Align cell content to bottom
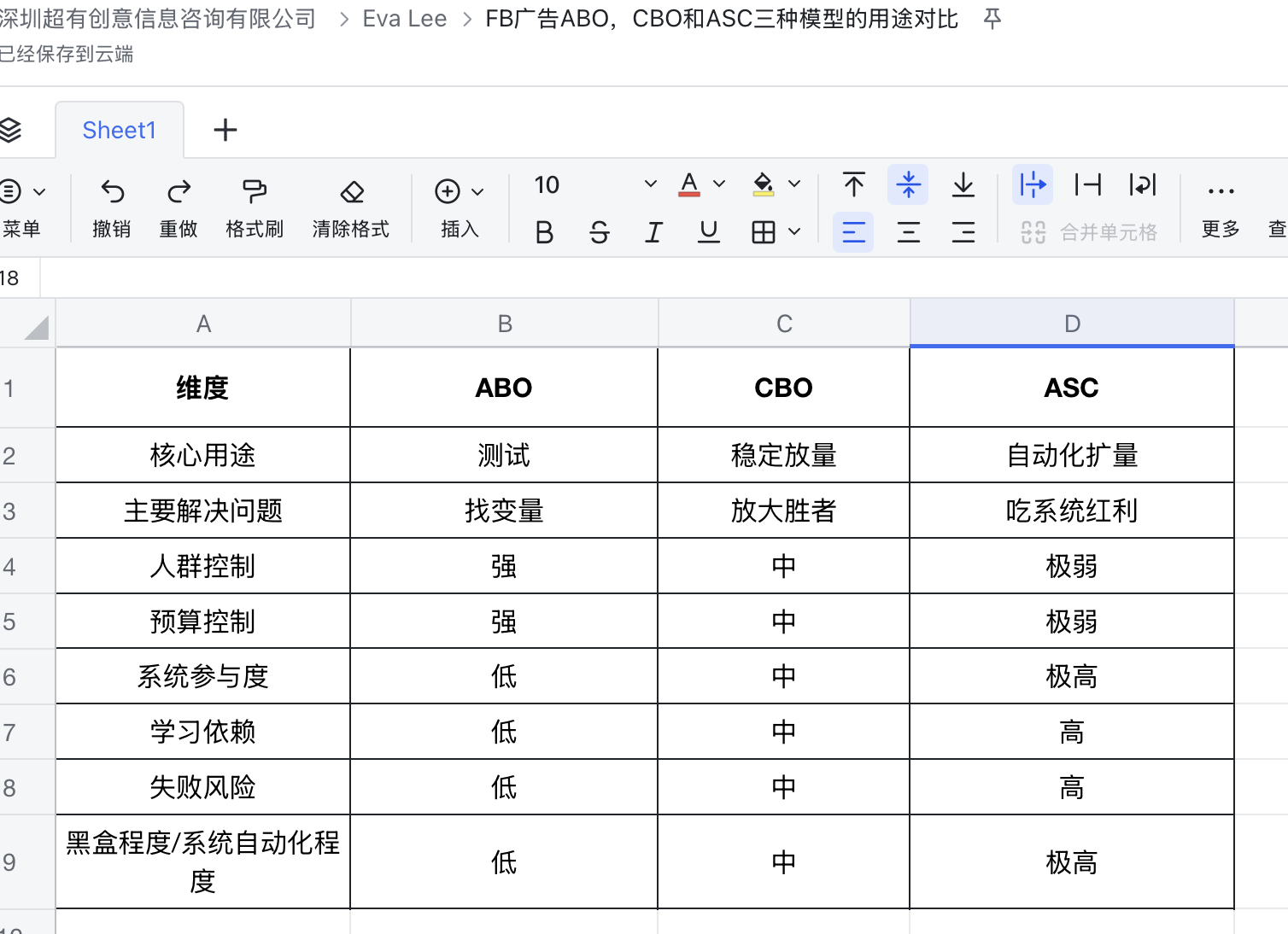1288x934 pixels. point(963,184)
